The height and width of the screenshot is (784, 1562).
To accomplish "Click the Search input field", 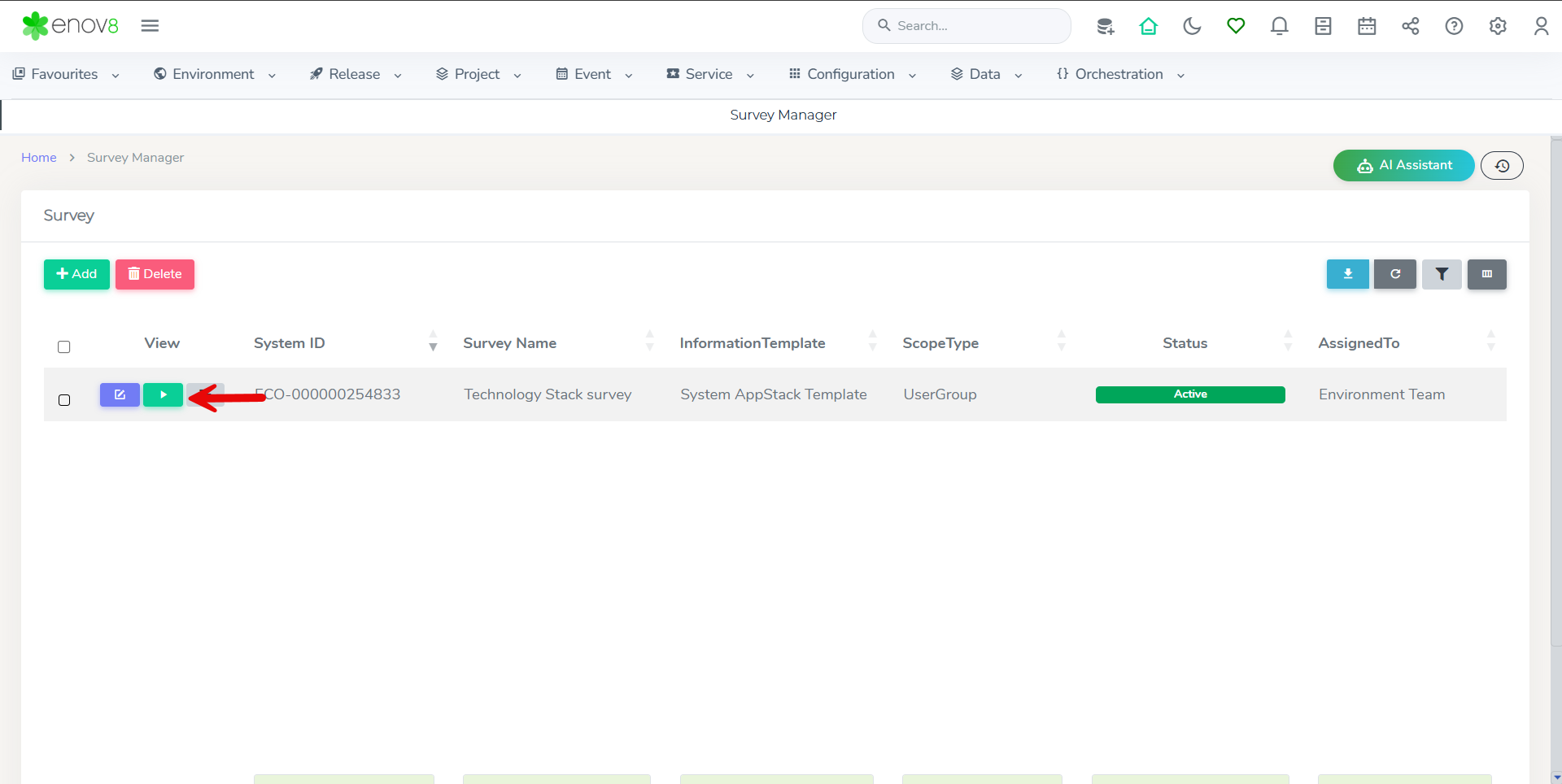I will coord(976,26).
